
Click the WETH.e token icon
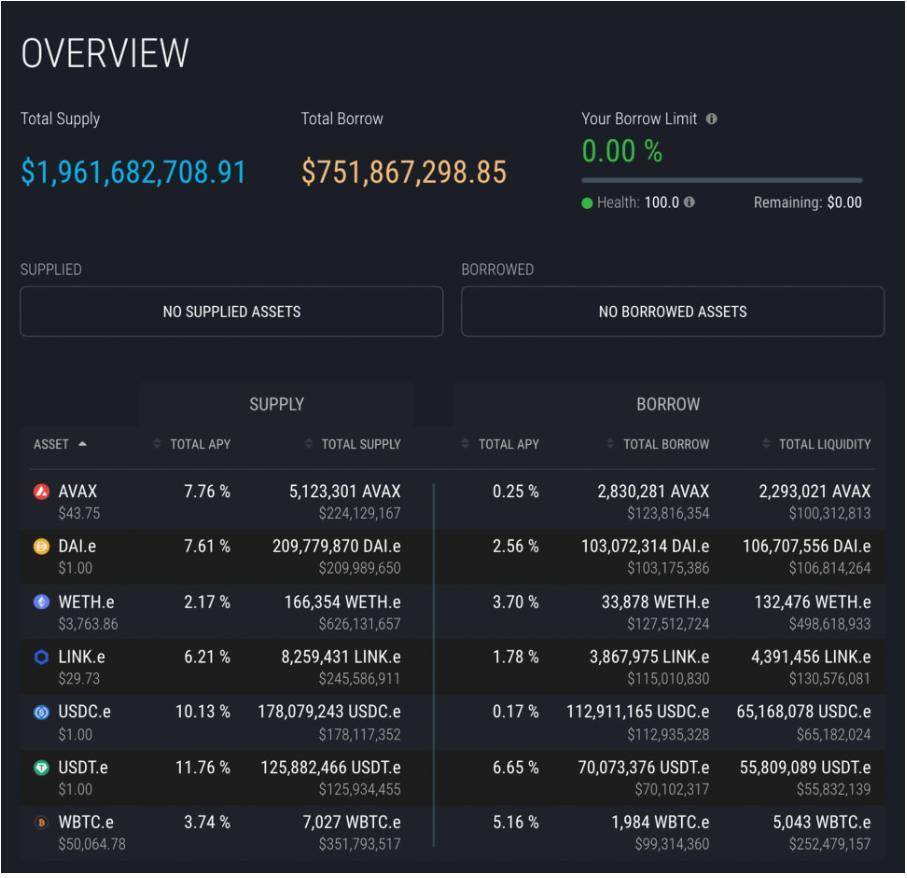(x=42, y=602)
